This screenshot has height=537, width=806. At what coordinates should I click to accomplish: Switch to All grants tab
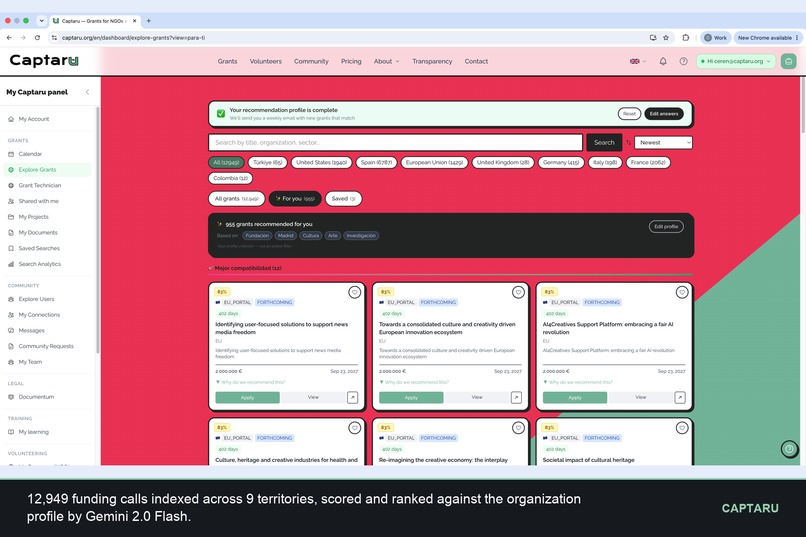click(236, 198)
